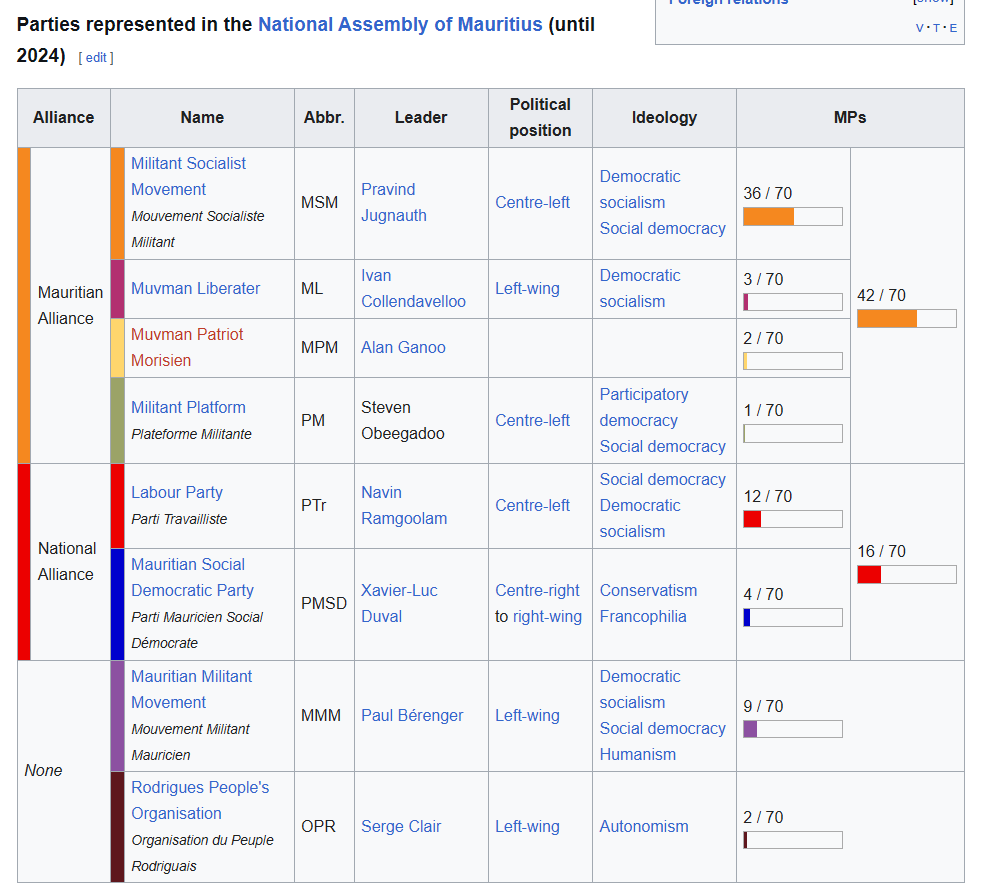983x896 pixels.
Task: Open the Militant Socialist Movement party page
Action: (x=188, y=176)
